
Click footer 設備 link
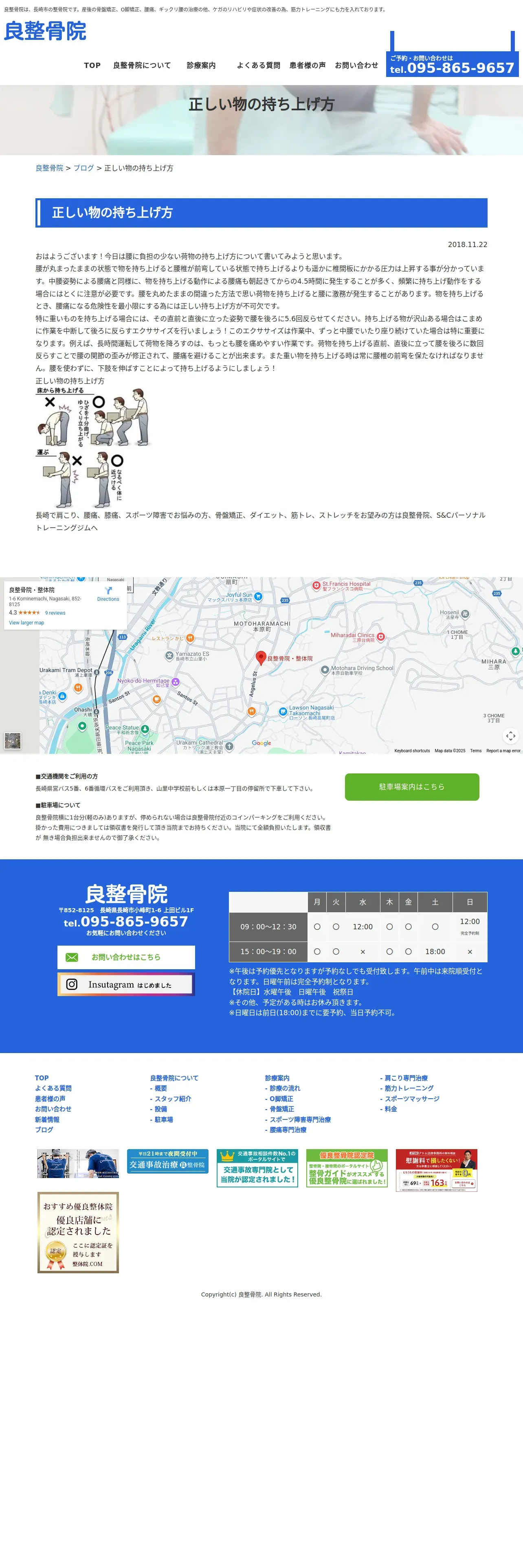(158, 1108)
